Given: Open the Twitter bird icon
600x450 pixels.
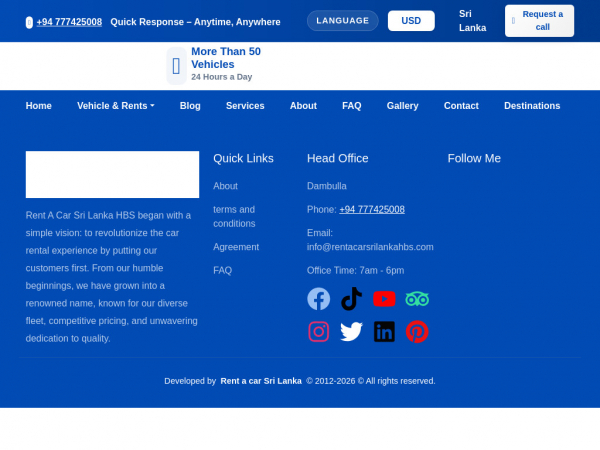Looking at the screenshot, I should (x=351, y=331).
